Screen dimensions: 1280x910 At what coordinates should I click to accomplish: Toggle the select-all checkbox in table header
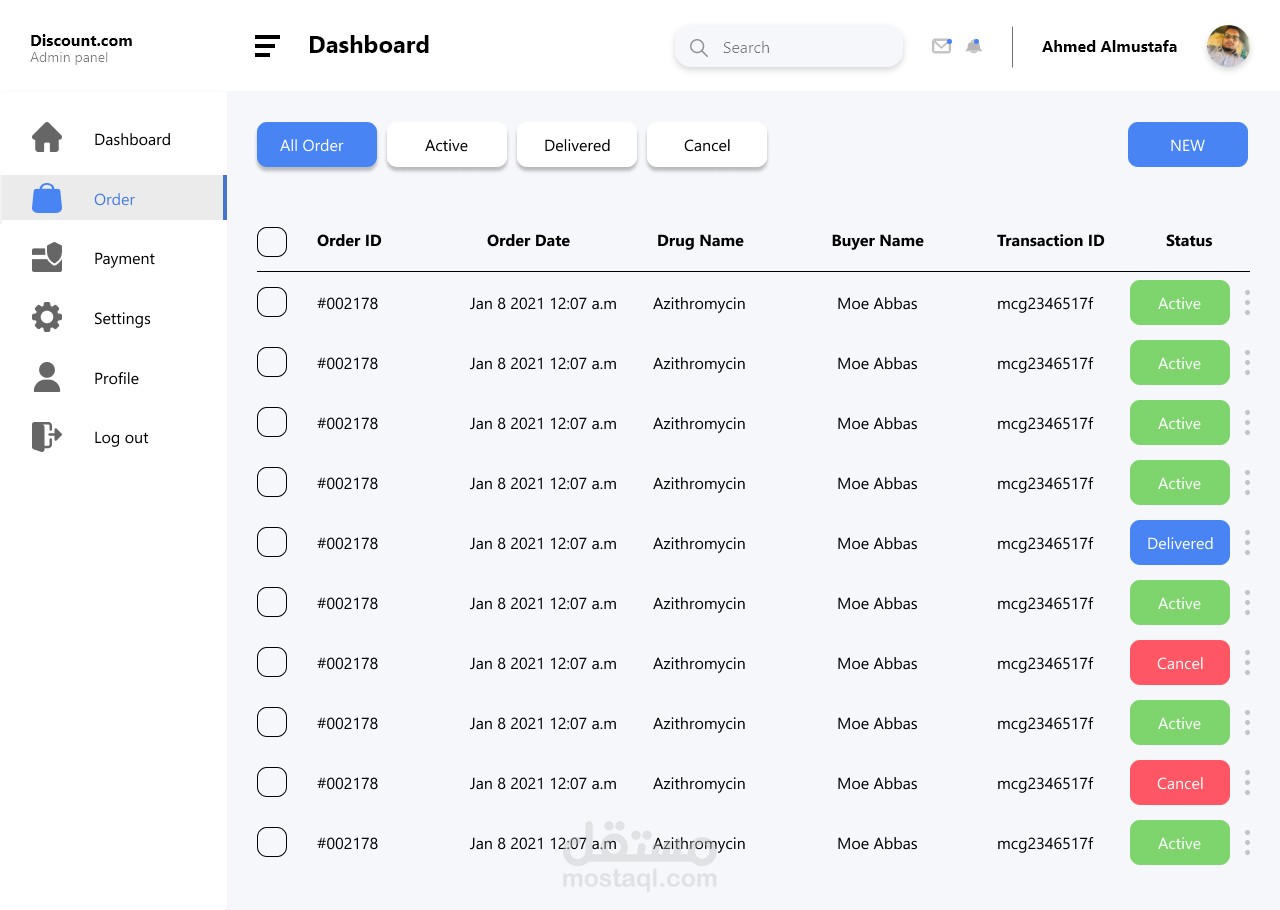coord(272,242)
